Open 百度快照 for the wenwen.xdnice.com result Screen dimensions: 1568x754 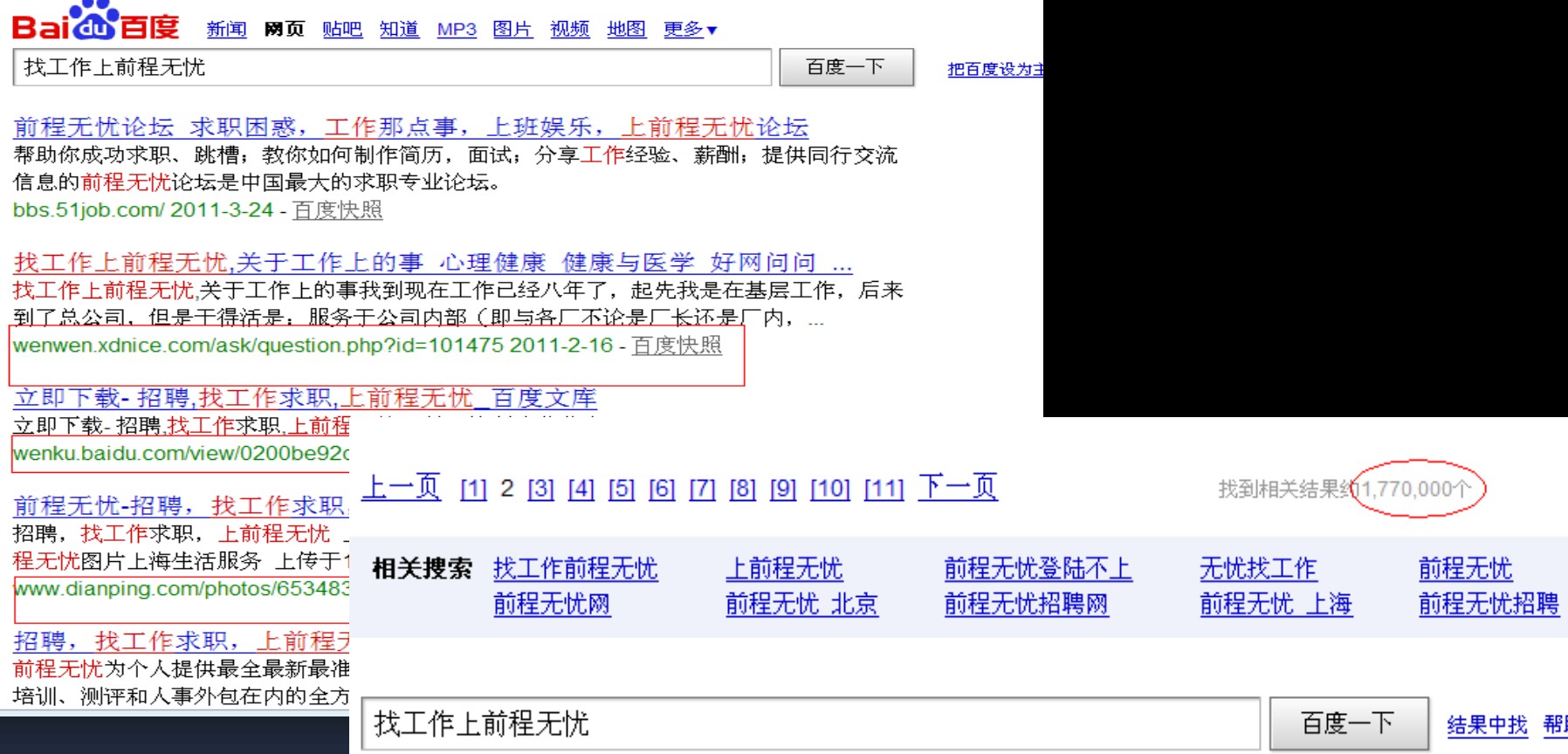[x=677, y=346]
